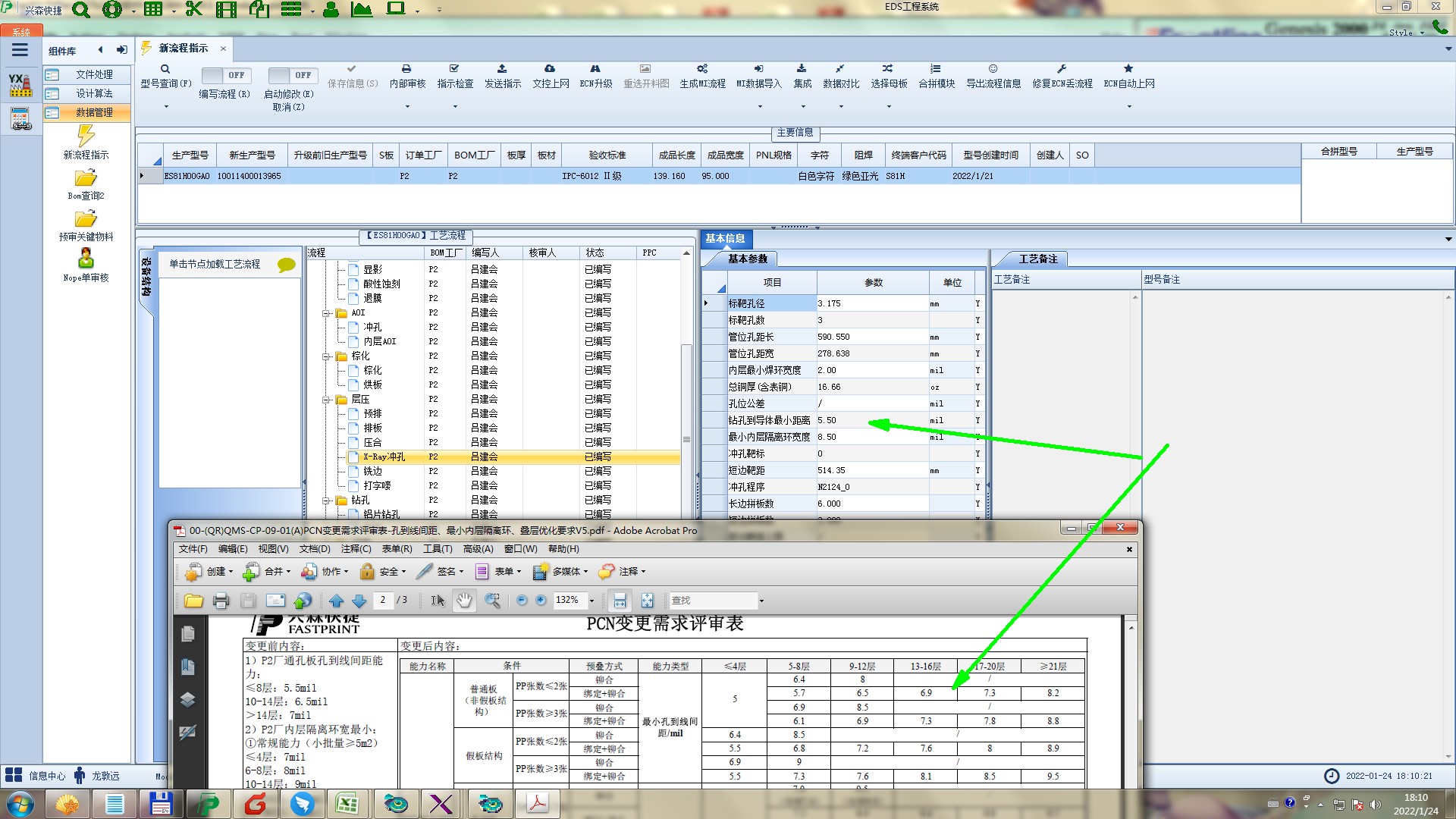Click the 导出流程信息 icon
Image resolution: width=1456 pixels, height=819 pixels.
coord(993,69)
